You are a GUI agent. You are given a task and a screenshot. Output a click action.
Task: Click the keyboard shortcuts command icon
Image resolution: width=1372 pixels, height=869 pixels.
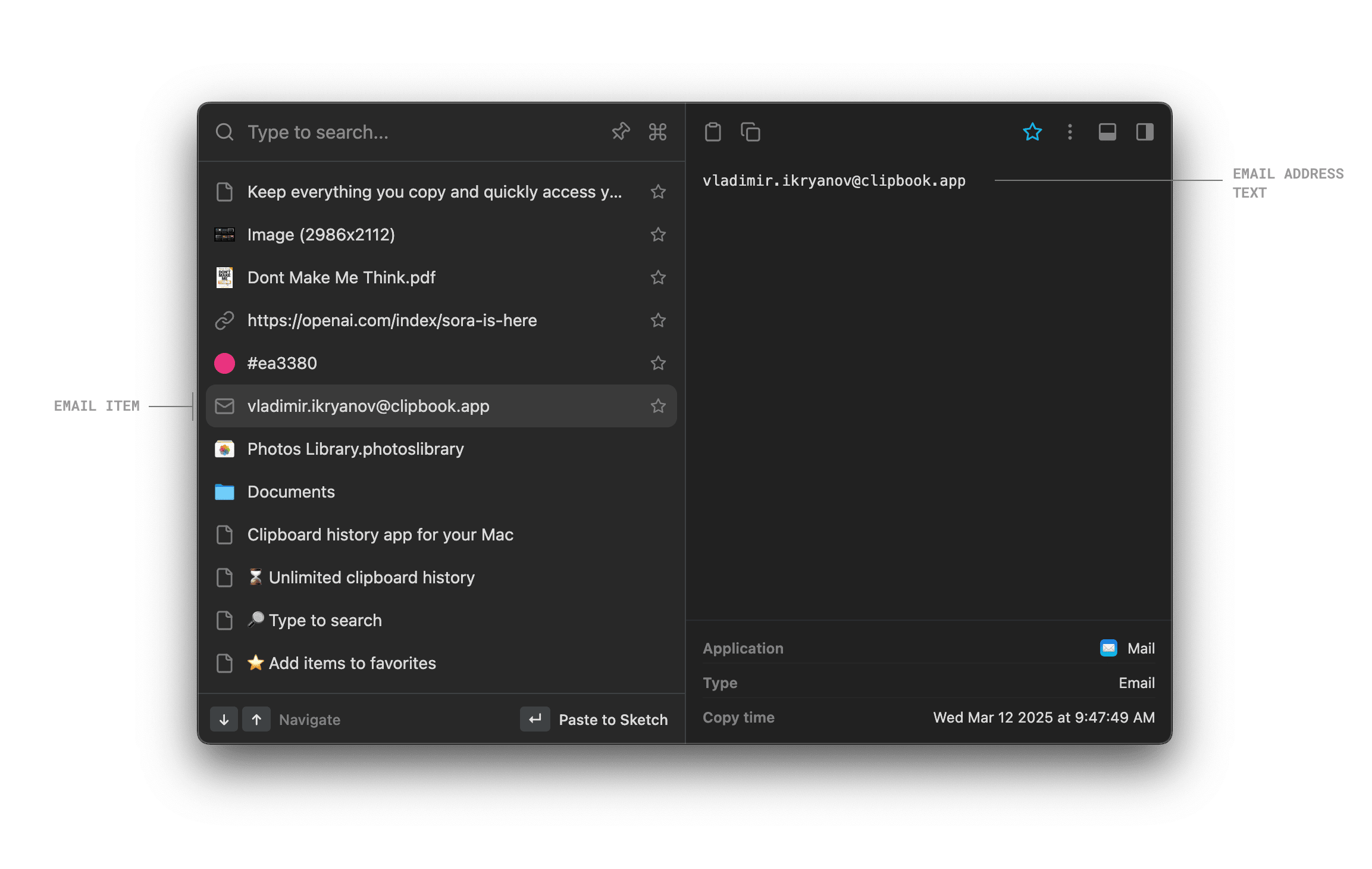point(657,132)
